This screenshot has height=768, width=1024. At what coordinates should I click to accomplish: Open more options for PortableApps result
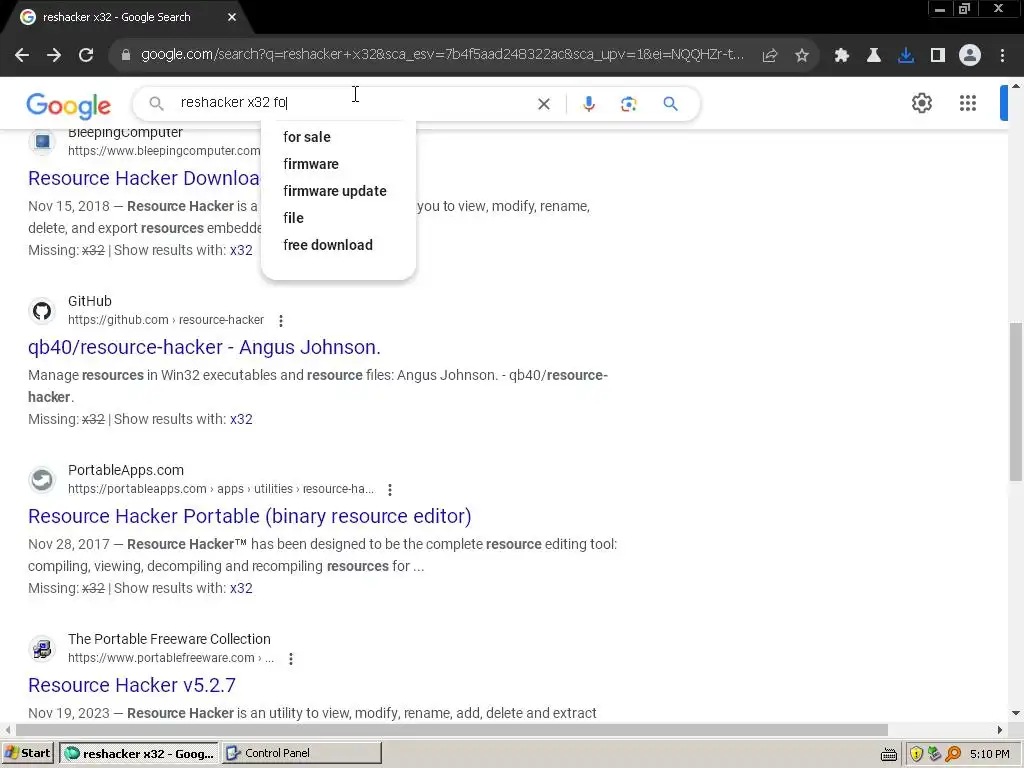tap(390, 490)
